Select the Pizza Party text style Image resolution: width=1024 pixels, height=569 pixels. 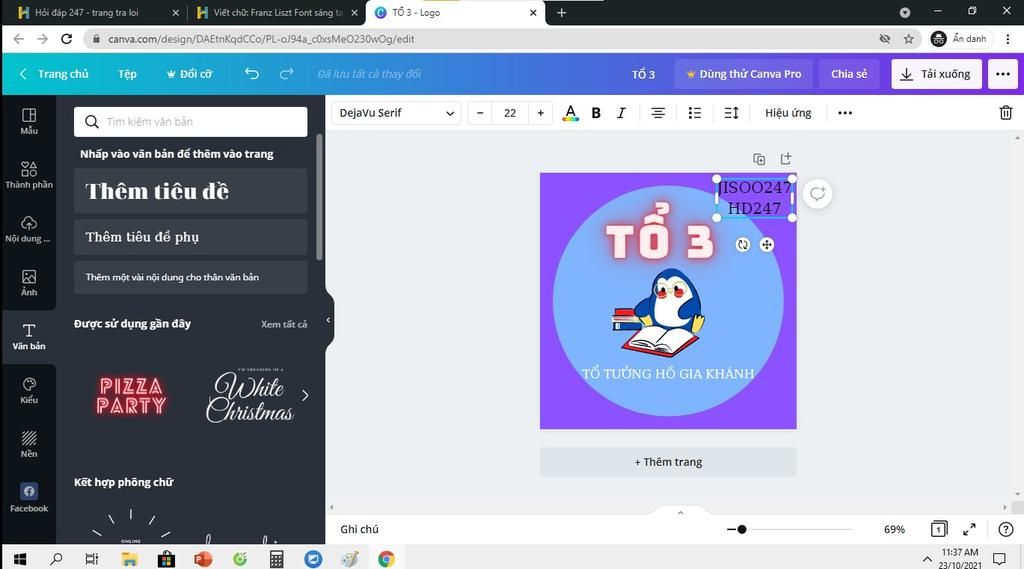click(131, 395)
